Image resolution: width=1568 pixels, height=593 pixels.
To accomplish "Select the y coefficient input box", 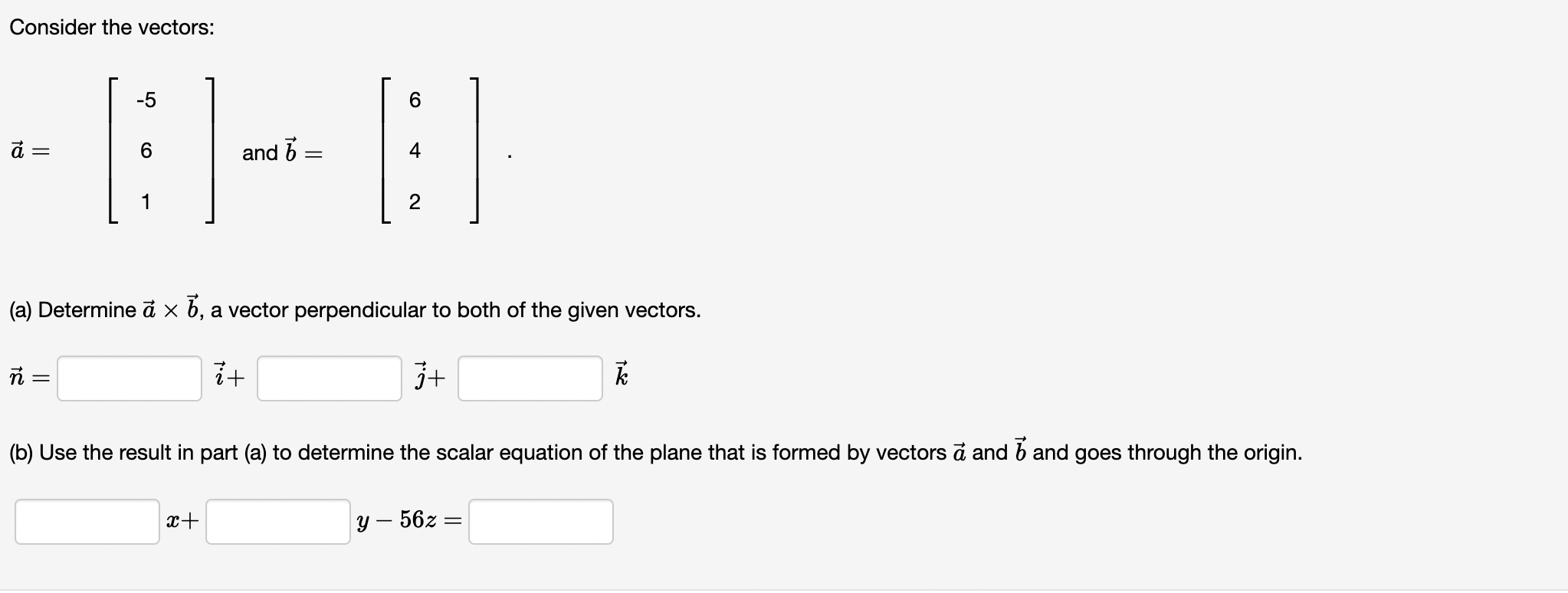I will coord(277,521).
